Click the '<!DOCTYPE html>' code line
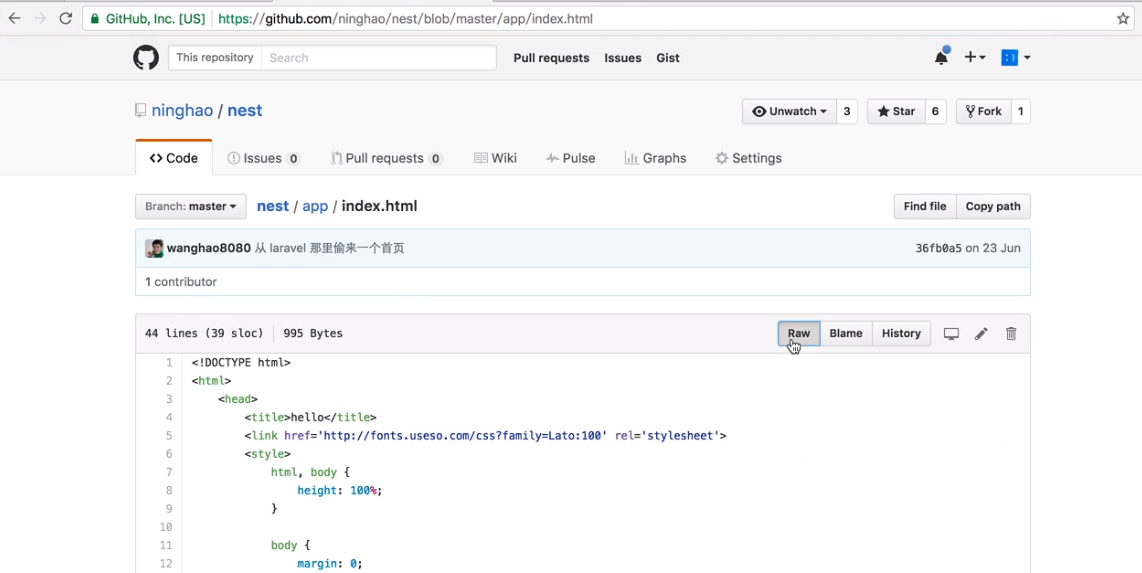This screenshot has height=573, width=1142. coord(241,363)
